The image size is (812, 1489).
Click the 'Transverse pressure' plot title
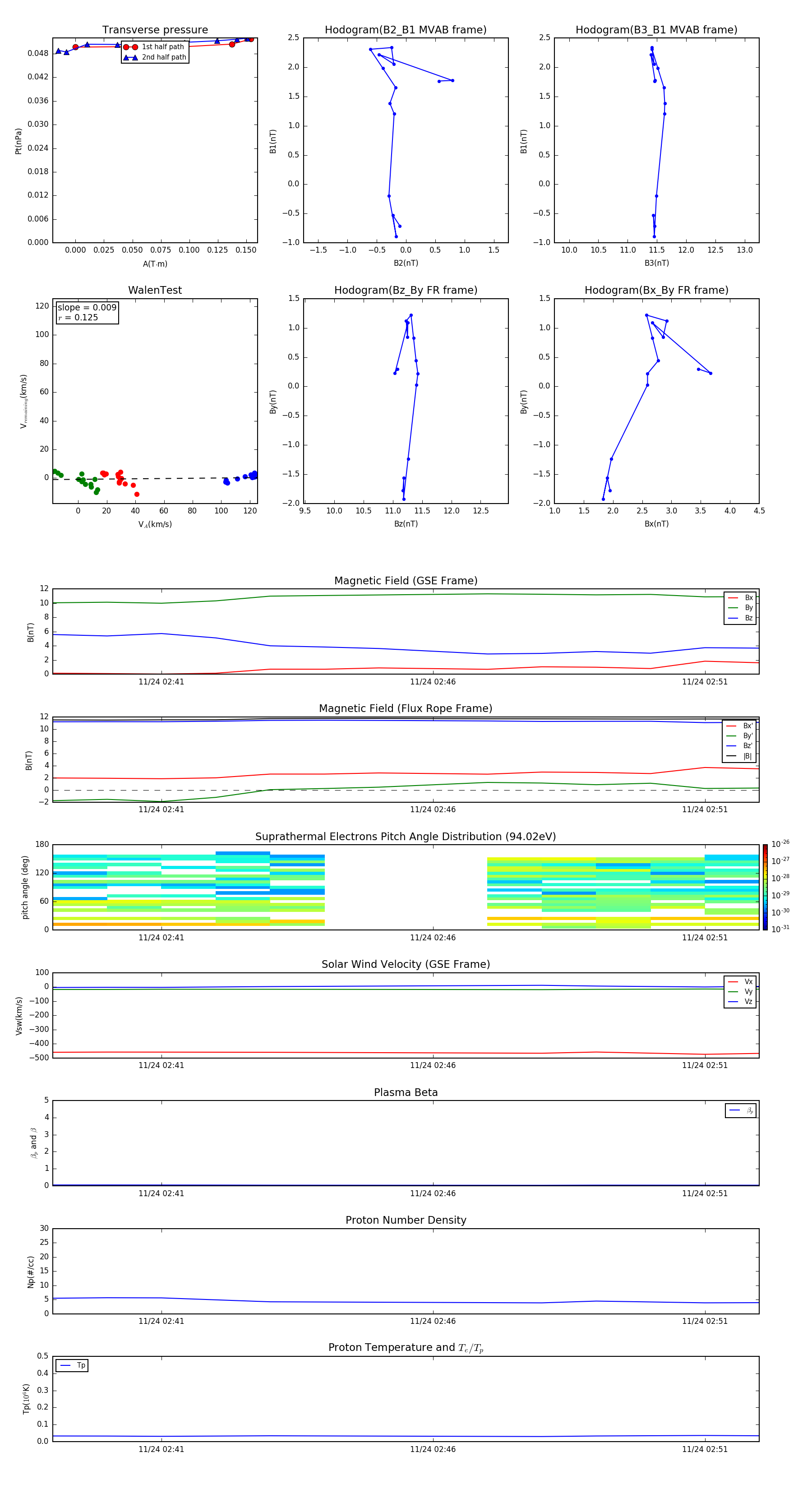pyautogui.click(x=155, y=29)
